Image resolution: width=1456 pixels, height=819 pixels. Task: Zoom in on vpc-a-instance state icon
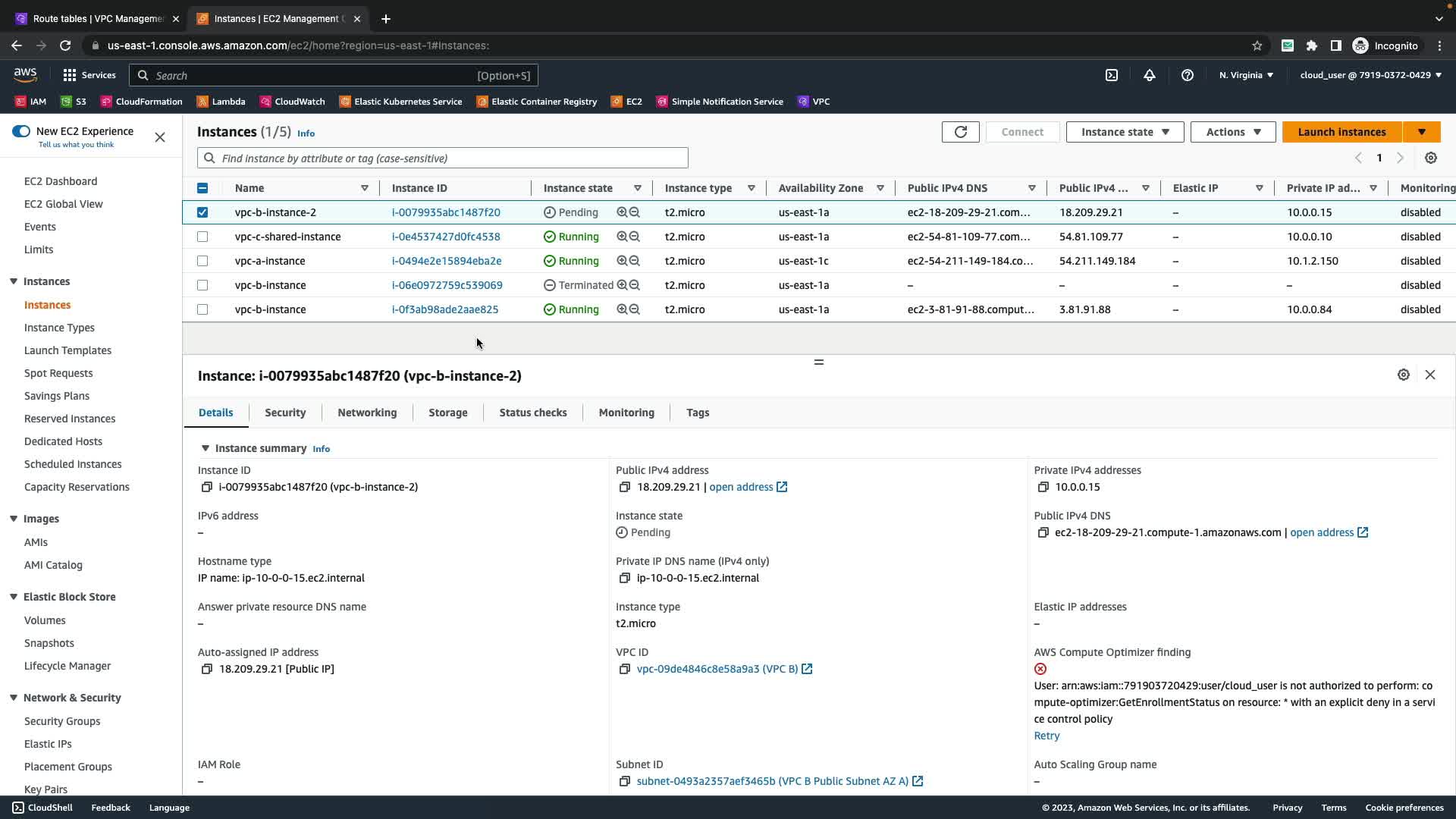point(622,261)
